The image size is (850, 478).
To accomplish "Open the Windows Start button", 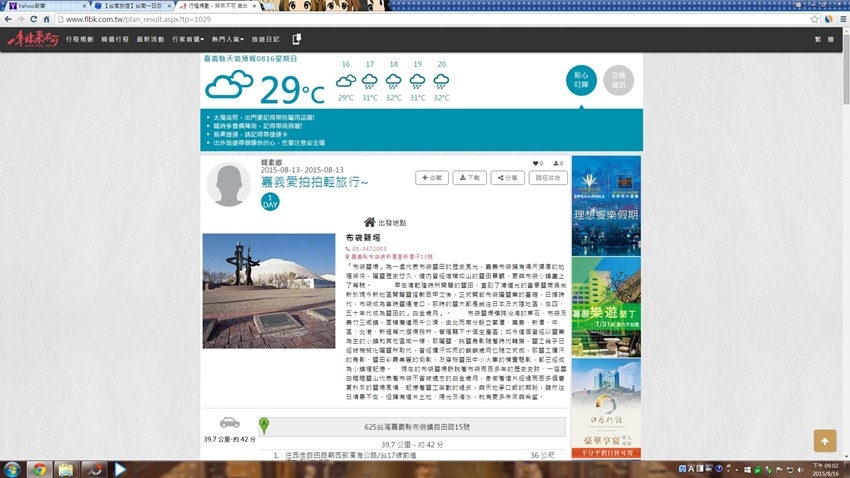I will point(12,469).
